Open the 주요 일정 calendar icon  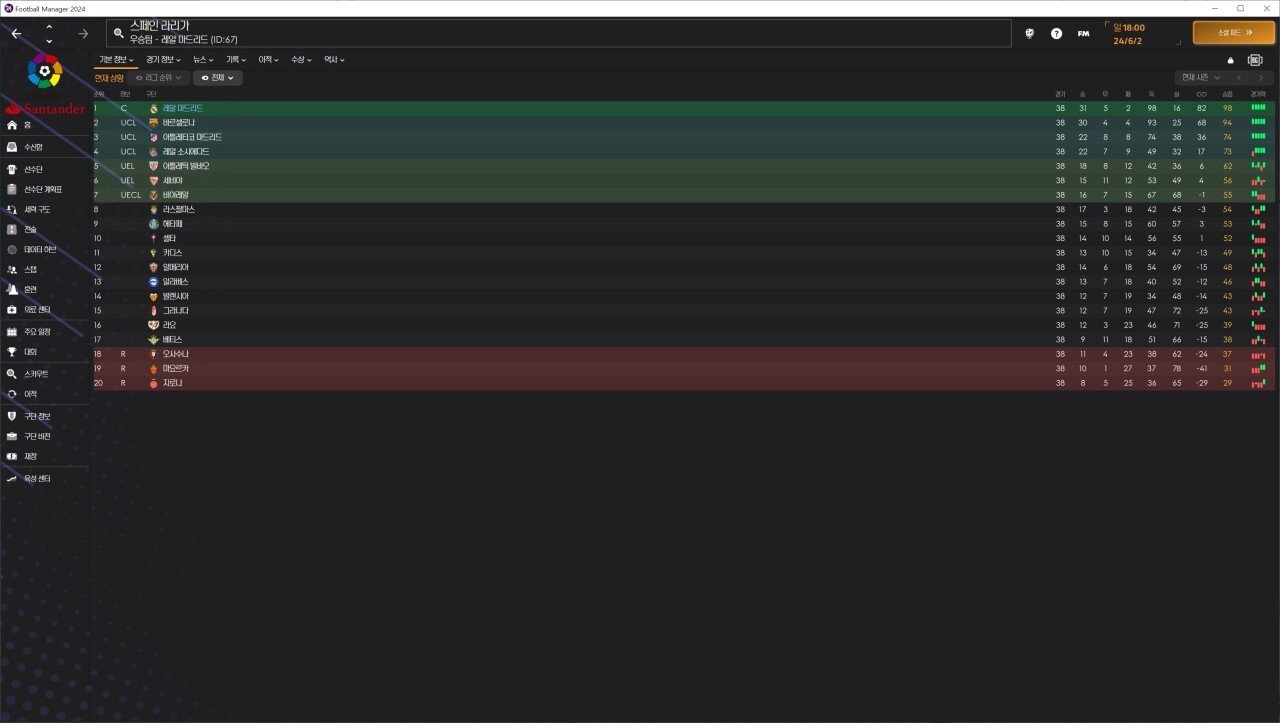pyautogui.click(x=12, y=331)
